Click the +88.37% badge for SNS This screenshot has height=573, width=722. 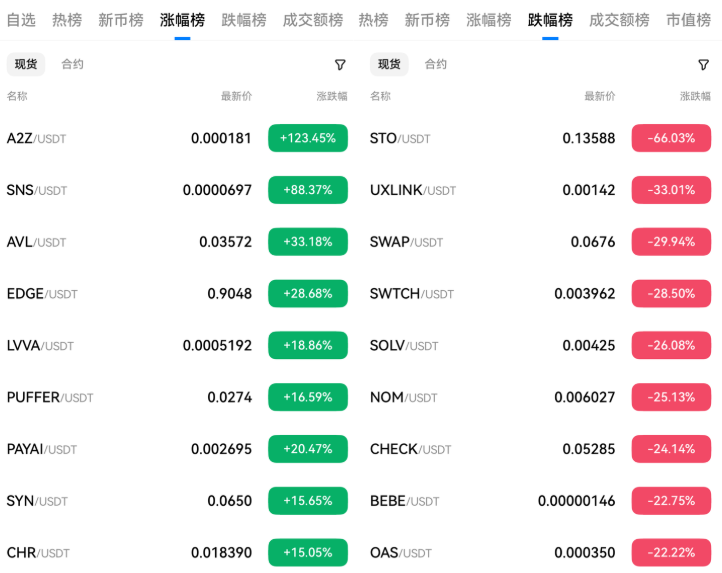point(308,190)
